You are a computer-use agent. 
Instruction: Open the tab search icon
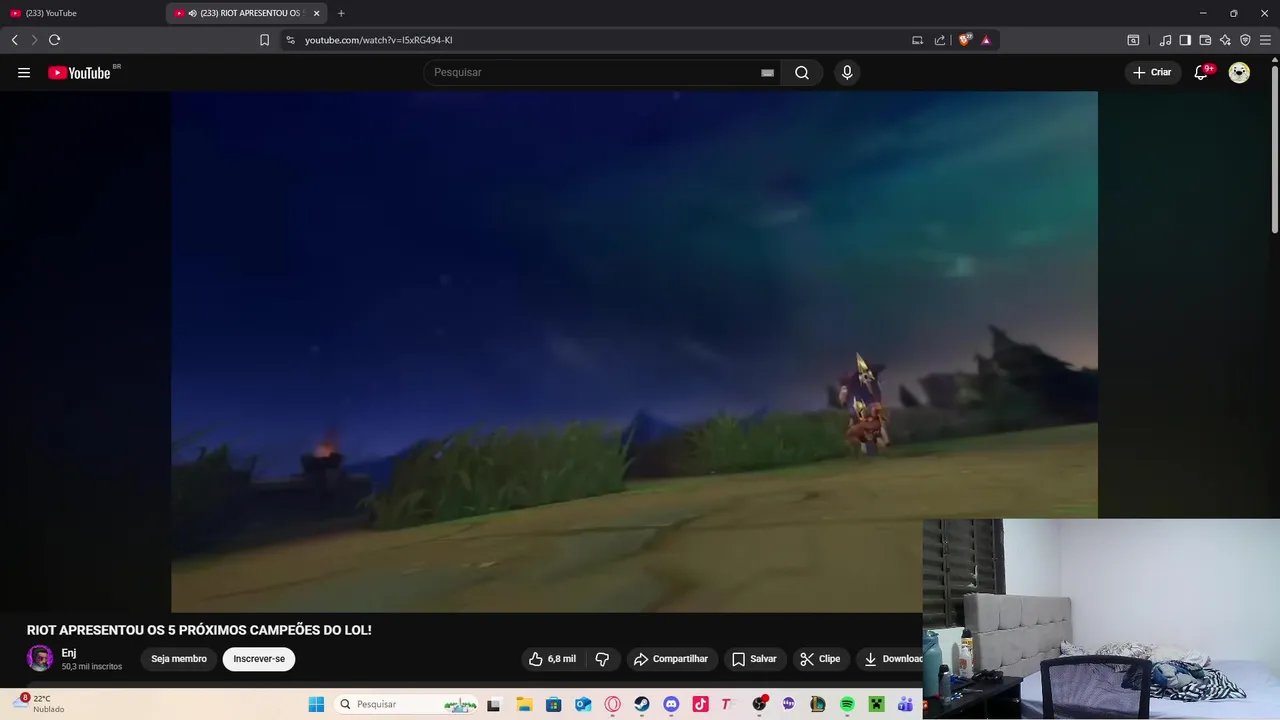pos(1133,40)
